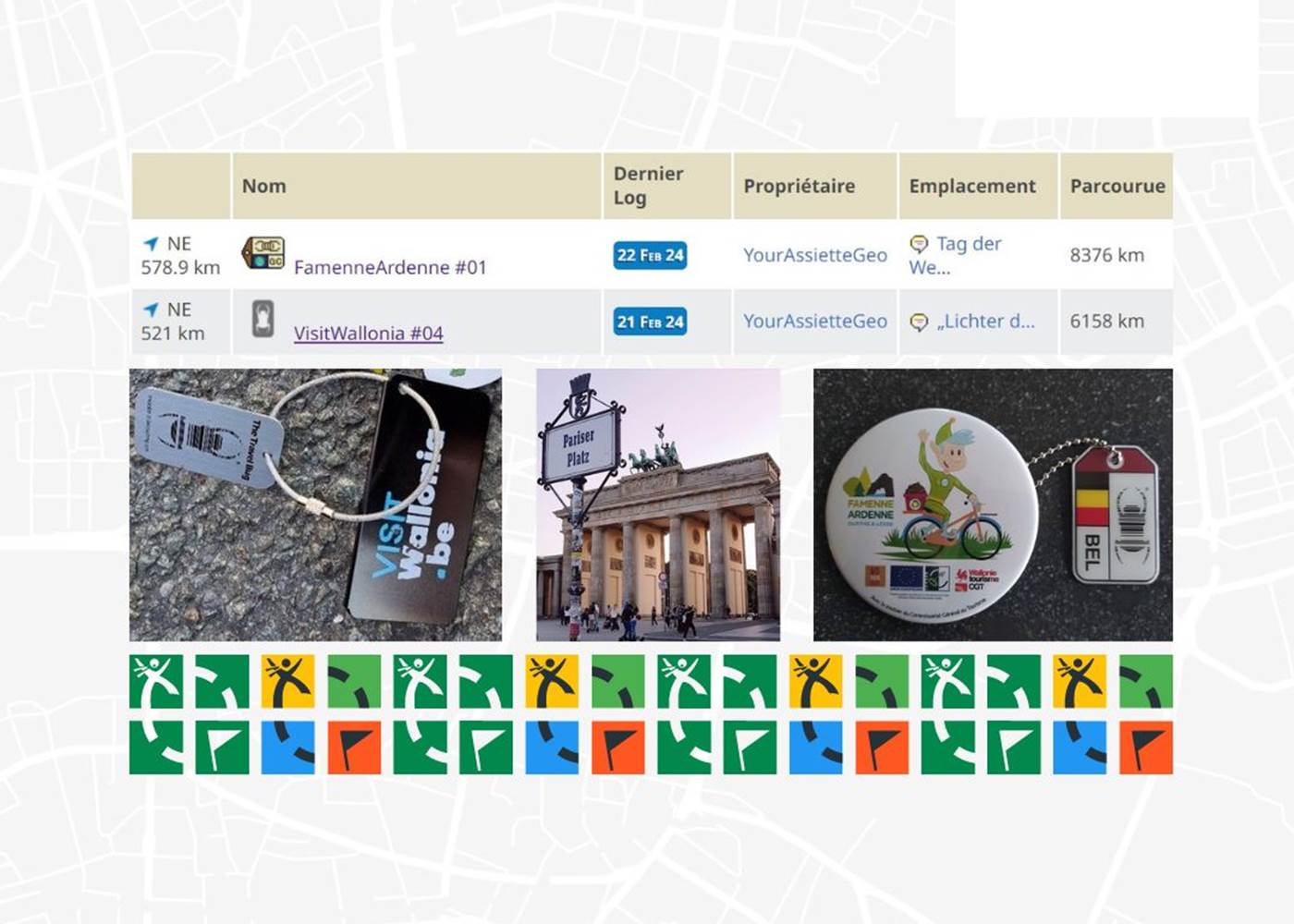Open the Brandenburg Gate Pariser Platz photo
The image size is (1294, 924).
[x=658, y=505]
